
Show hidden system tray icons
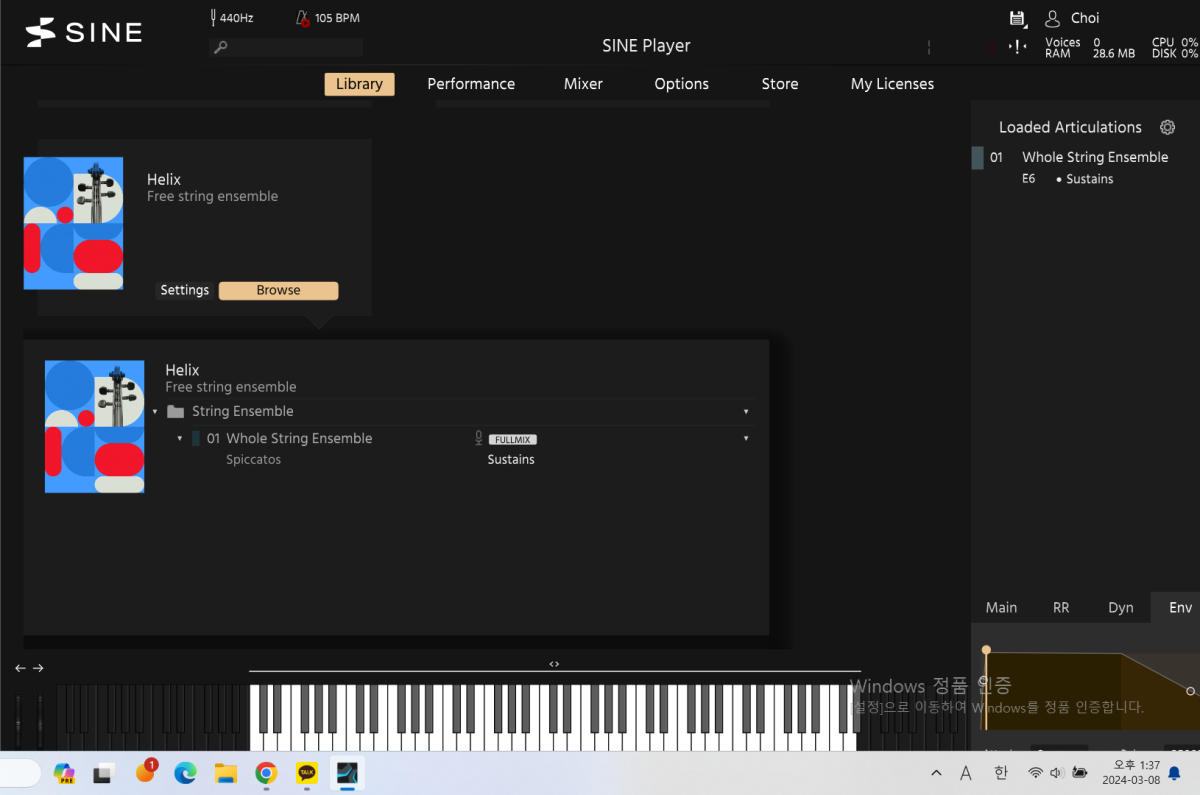(x=936, y=773)
